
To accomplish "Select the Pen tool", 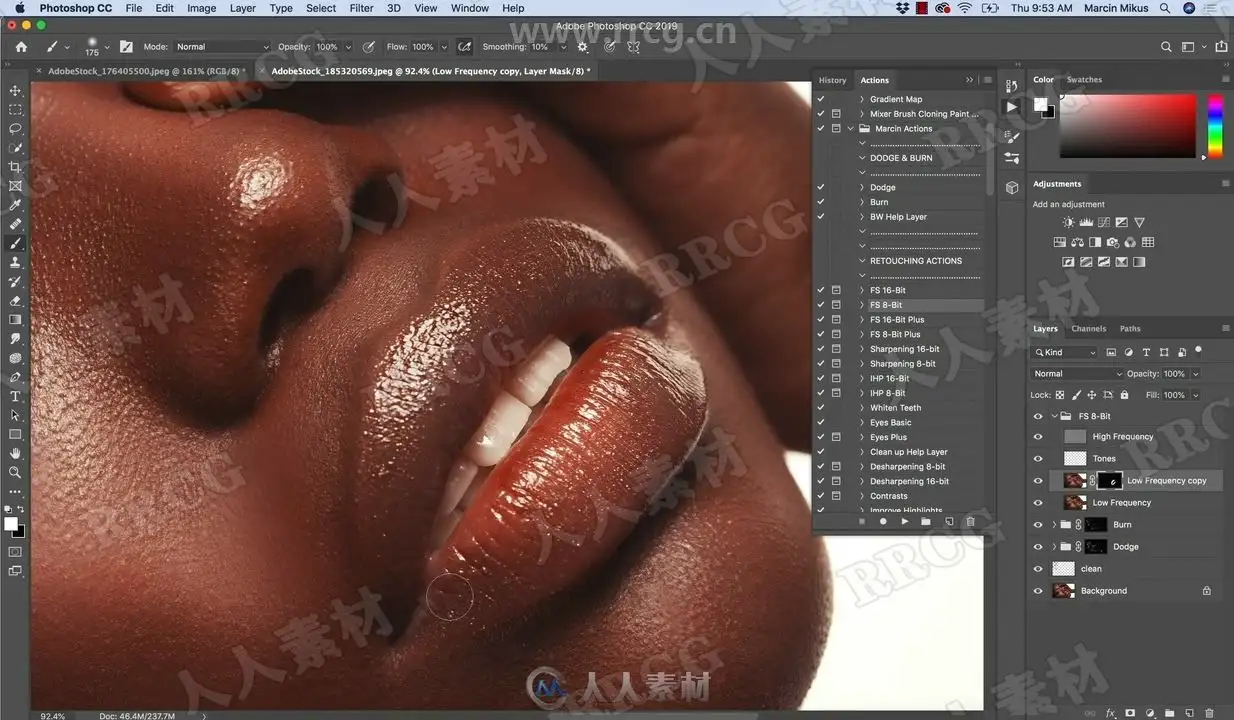I will [x=15, y=377].
